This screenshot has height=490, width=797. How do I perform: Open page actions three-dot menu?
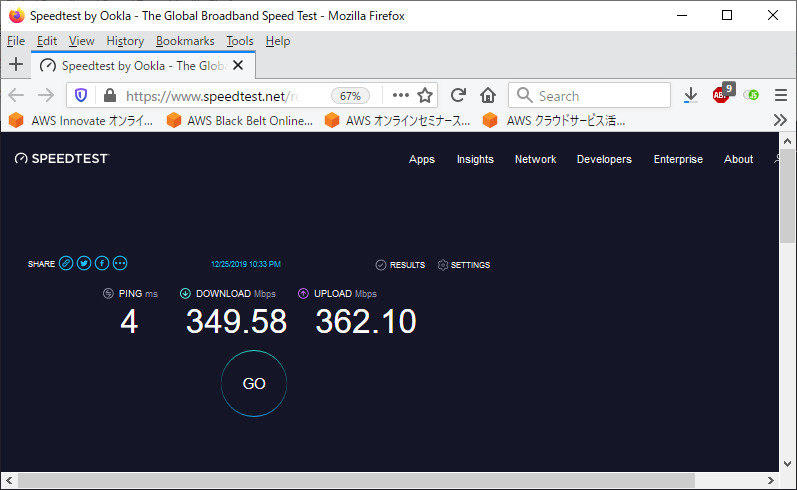tap(400, 95)
